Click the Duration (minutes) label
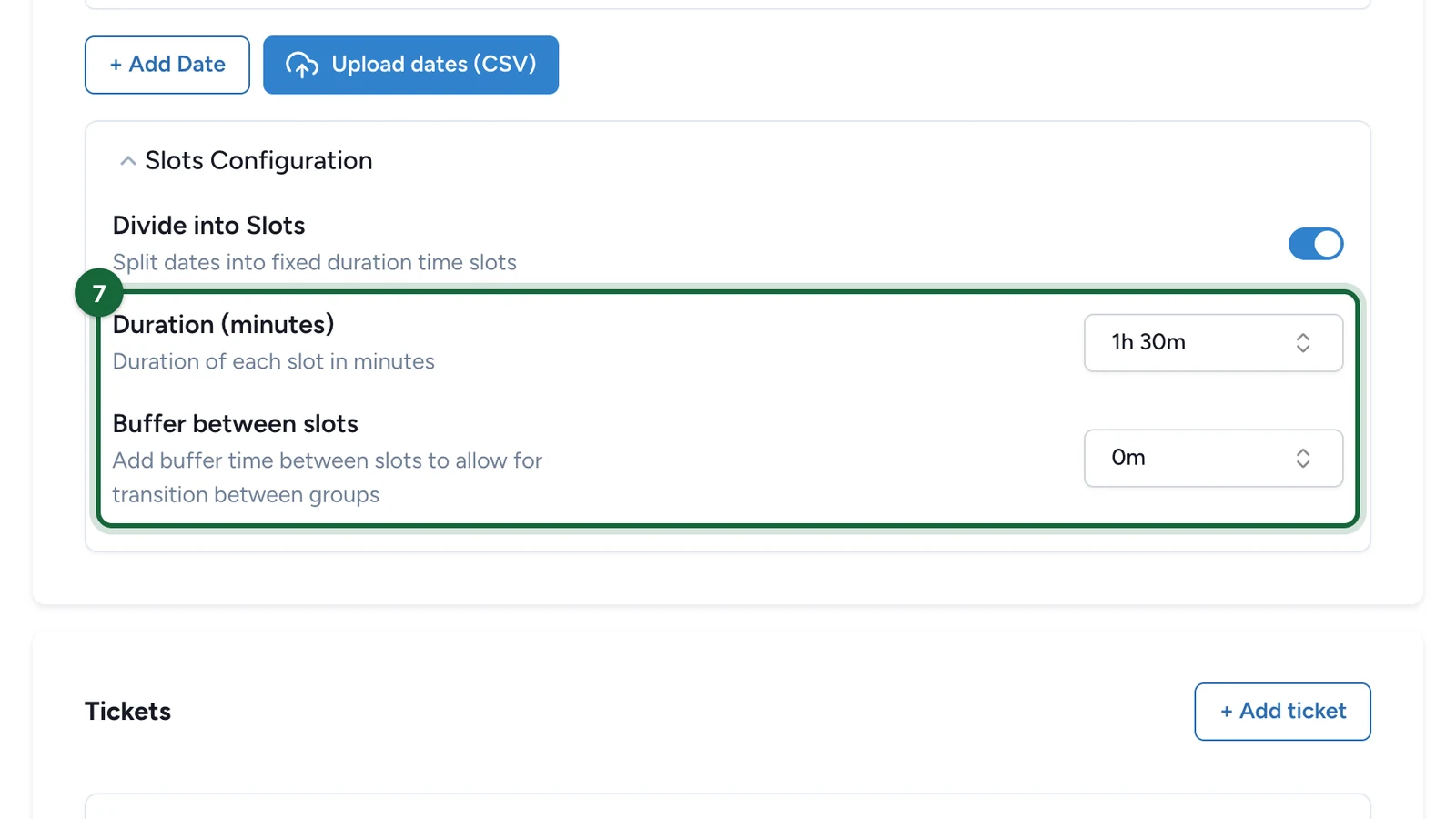 coord(223,325)
